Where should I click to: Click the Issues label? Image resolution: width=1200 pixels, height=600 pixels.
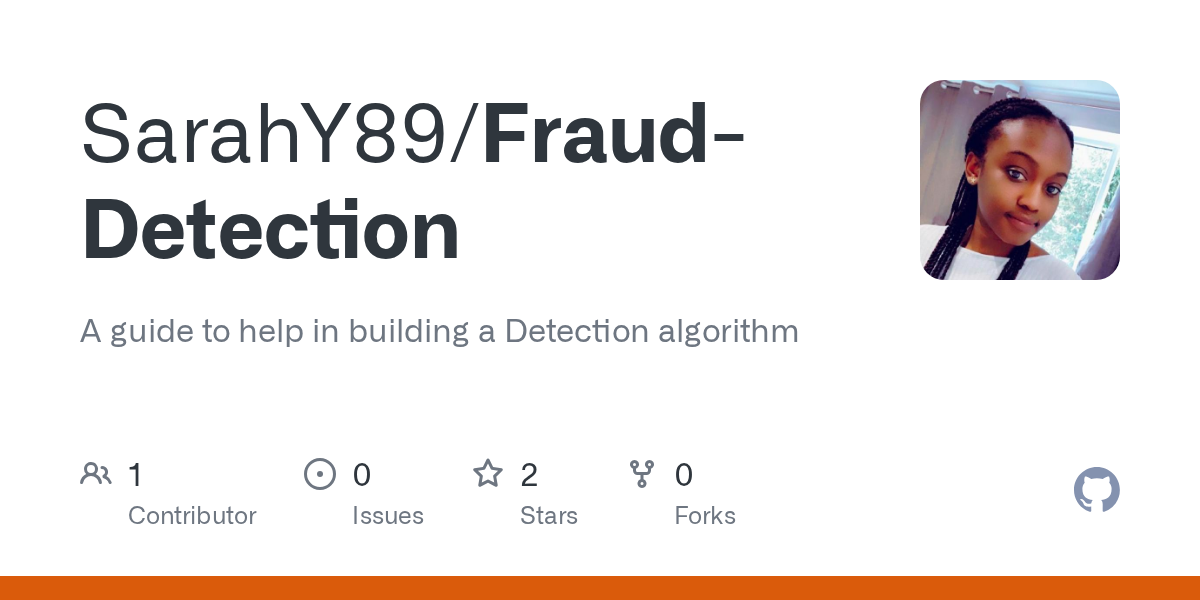point(388,516)
